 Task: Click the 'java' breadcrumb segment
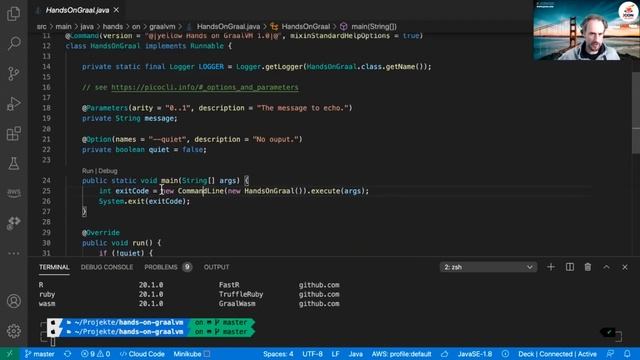click(87, 27)
